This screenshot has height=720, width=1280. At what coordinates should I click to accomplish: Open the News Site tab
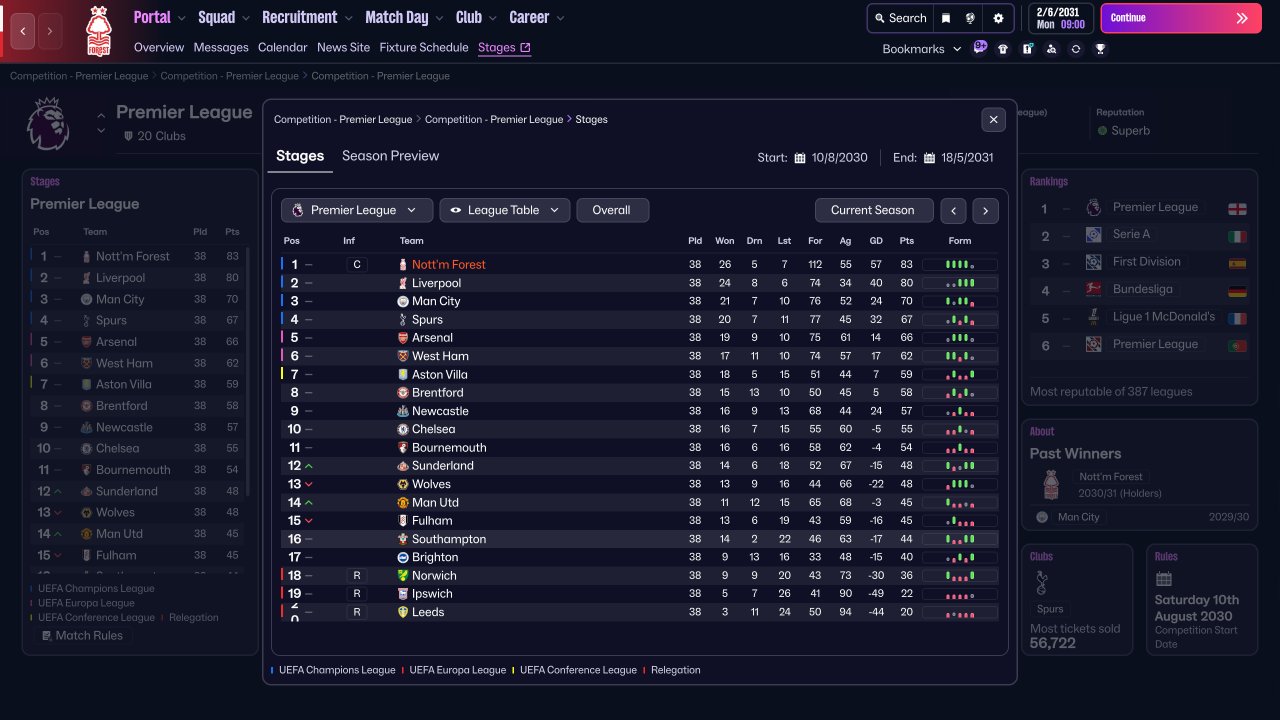coord(343,47)
